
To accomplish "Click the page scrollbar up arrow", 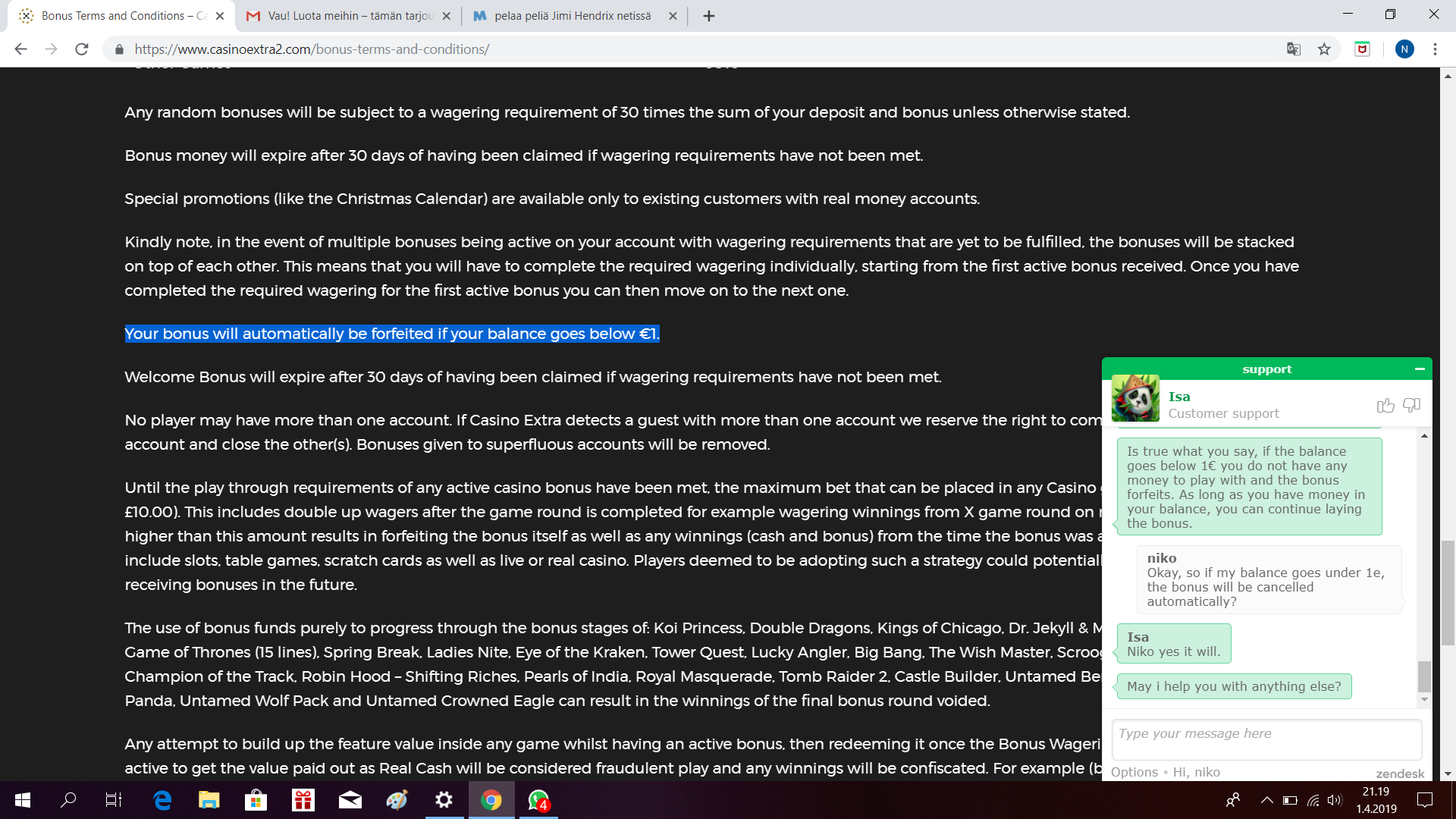I will pyautogui.click(x=1448, y=76).
